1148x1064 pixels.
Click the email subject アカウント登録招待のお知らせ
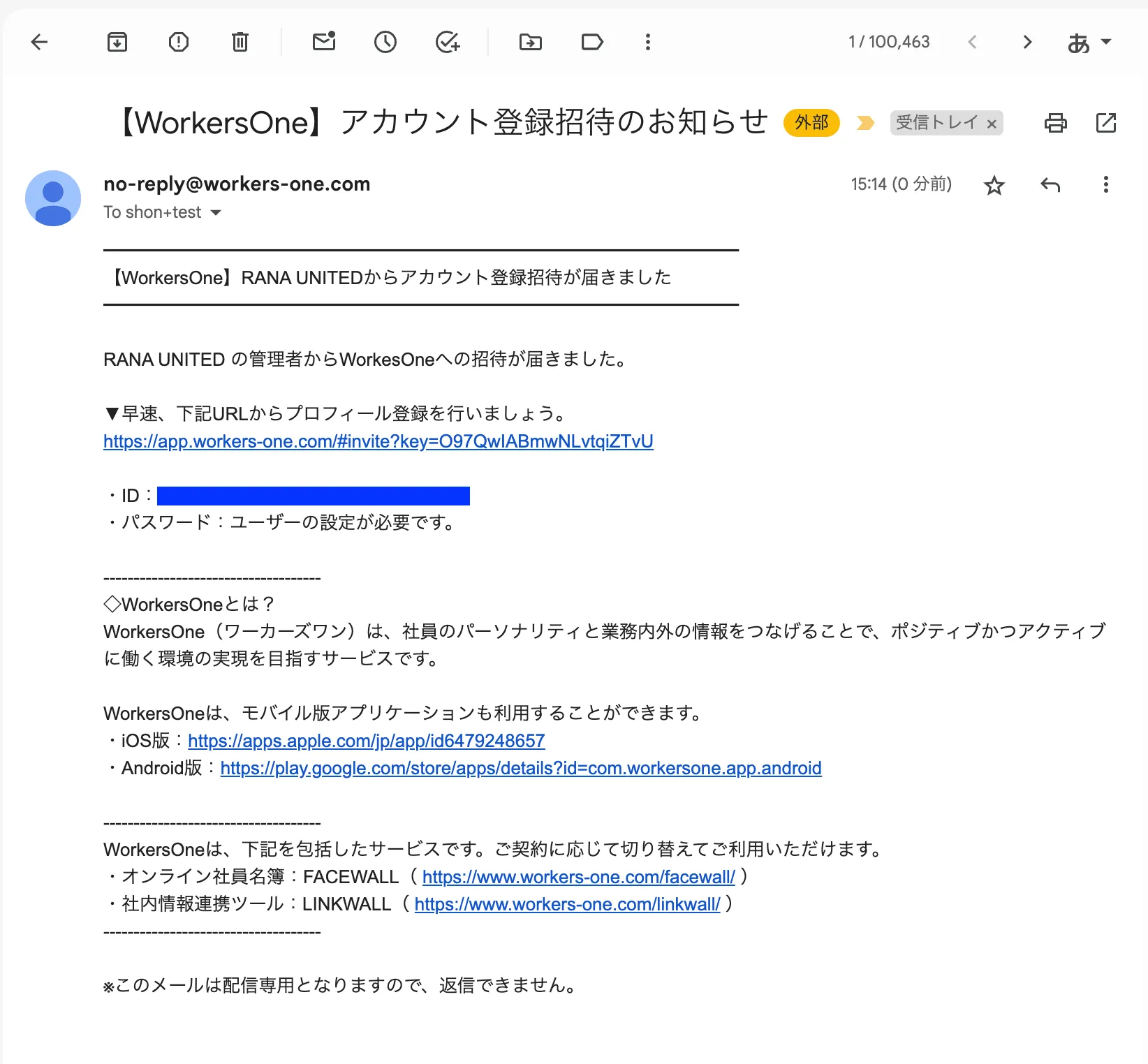pos(554,123)
